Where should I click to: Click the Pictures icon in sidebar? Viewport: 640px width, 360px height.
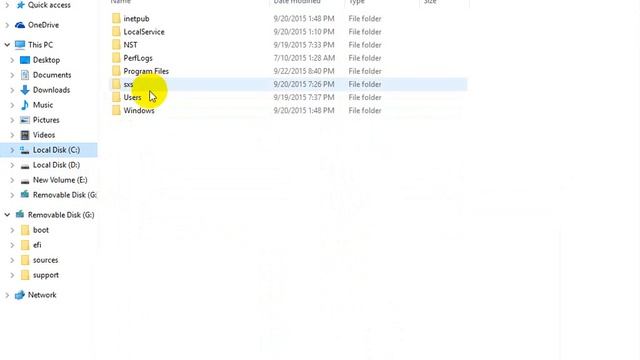point(25,120)
